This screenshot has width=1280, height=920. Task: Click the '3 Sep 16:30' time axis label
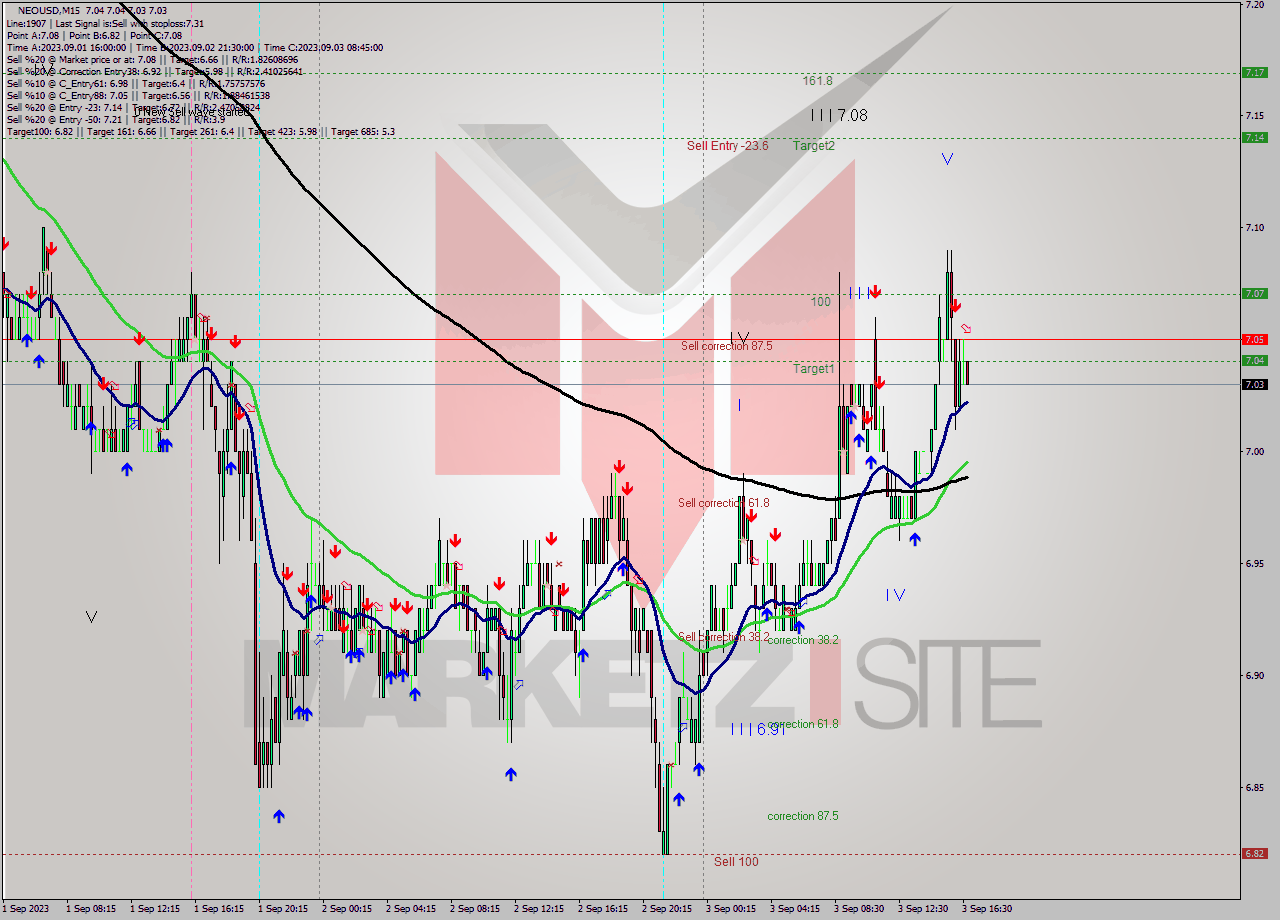pos(986,909)
